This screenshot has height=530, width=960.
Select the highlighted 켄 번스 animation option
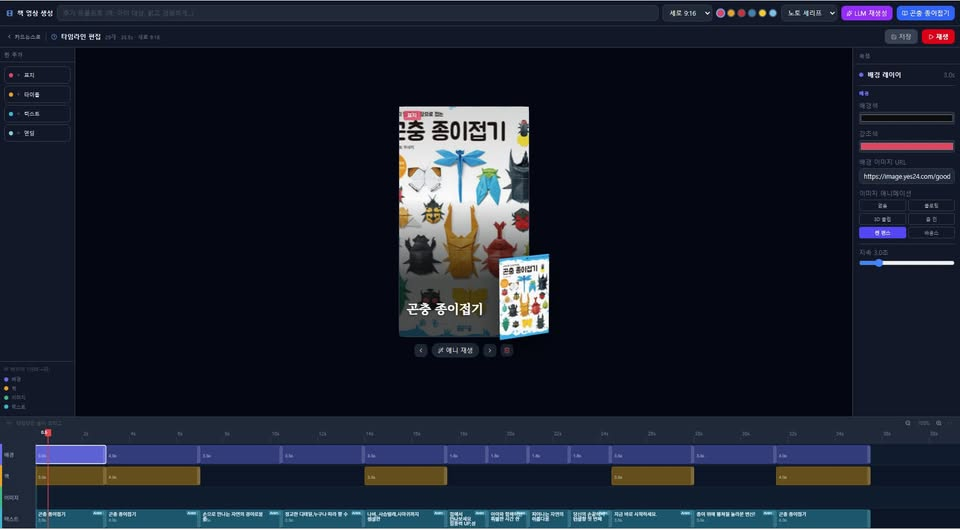[x=882, y=233]
